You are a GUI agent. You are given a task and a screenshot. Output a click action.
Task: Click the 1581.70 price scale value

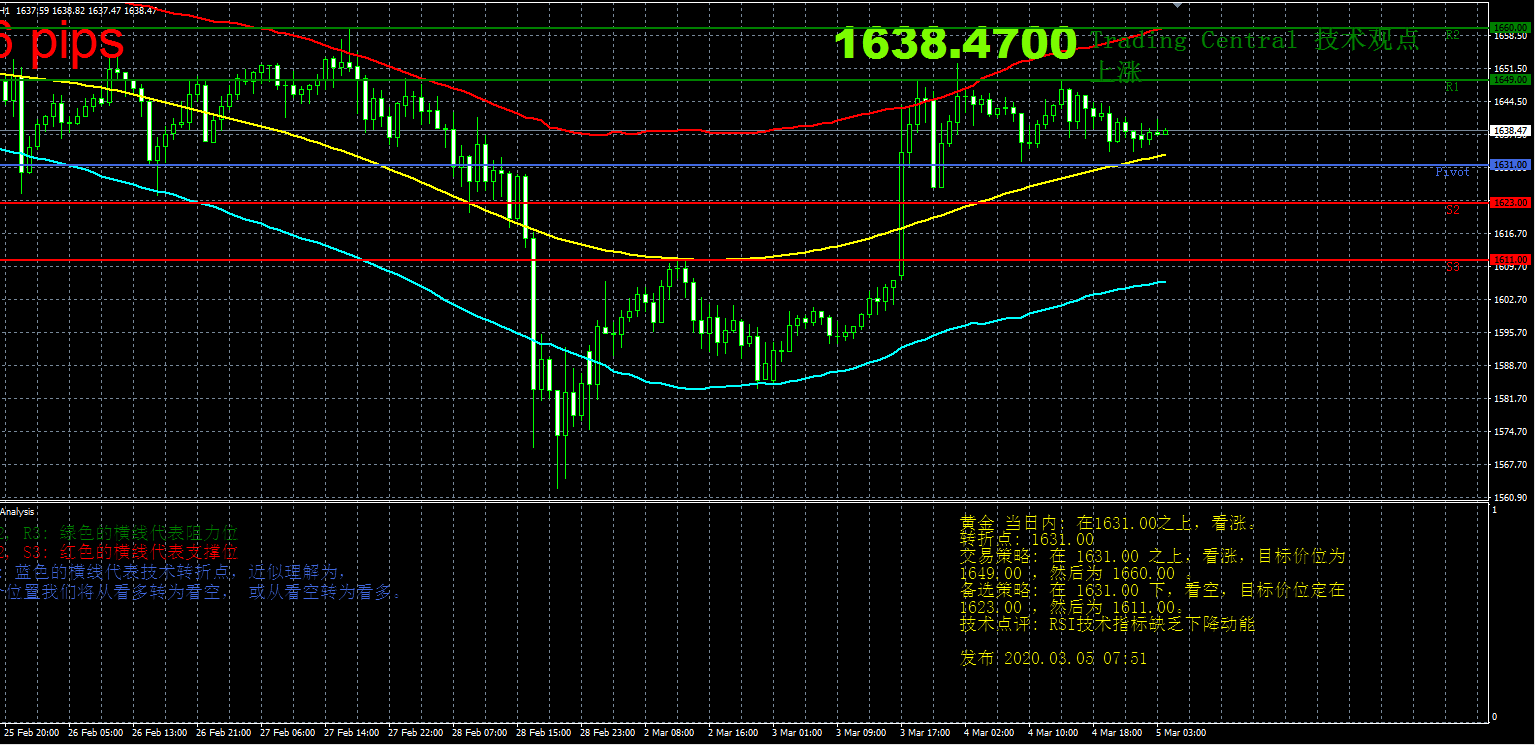pyautogui.click(x=1509, y=398)
